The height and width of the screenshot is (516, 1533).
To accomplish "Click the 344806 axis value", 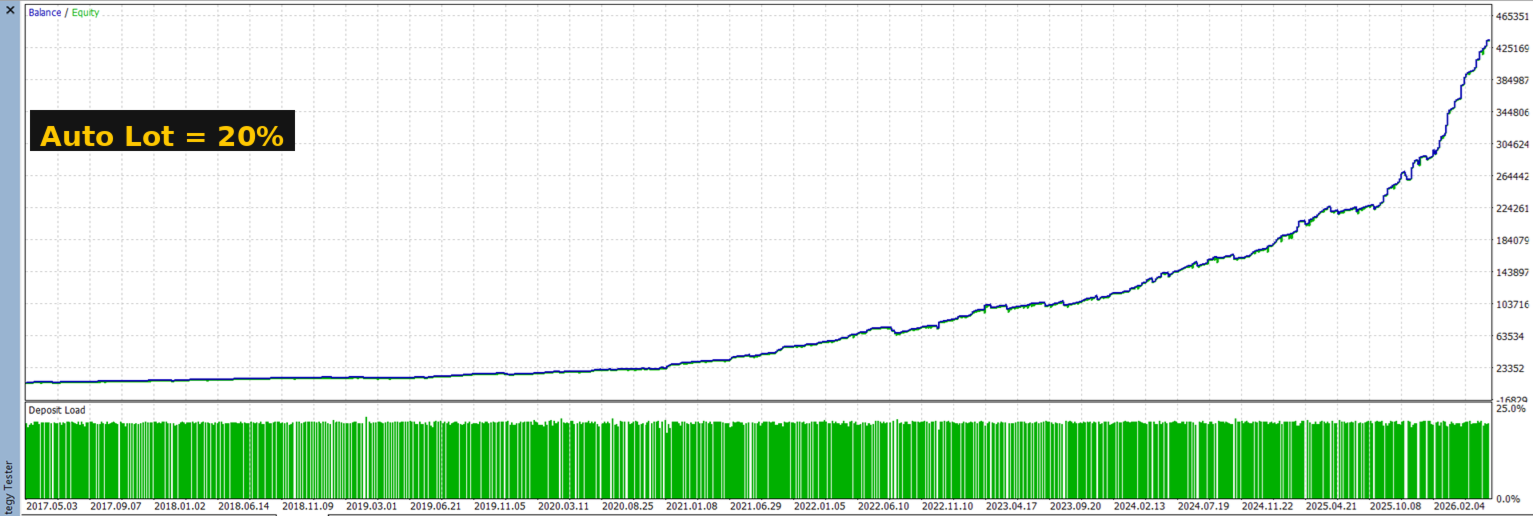I will pos(1511,113).
